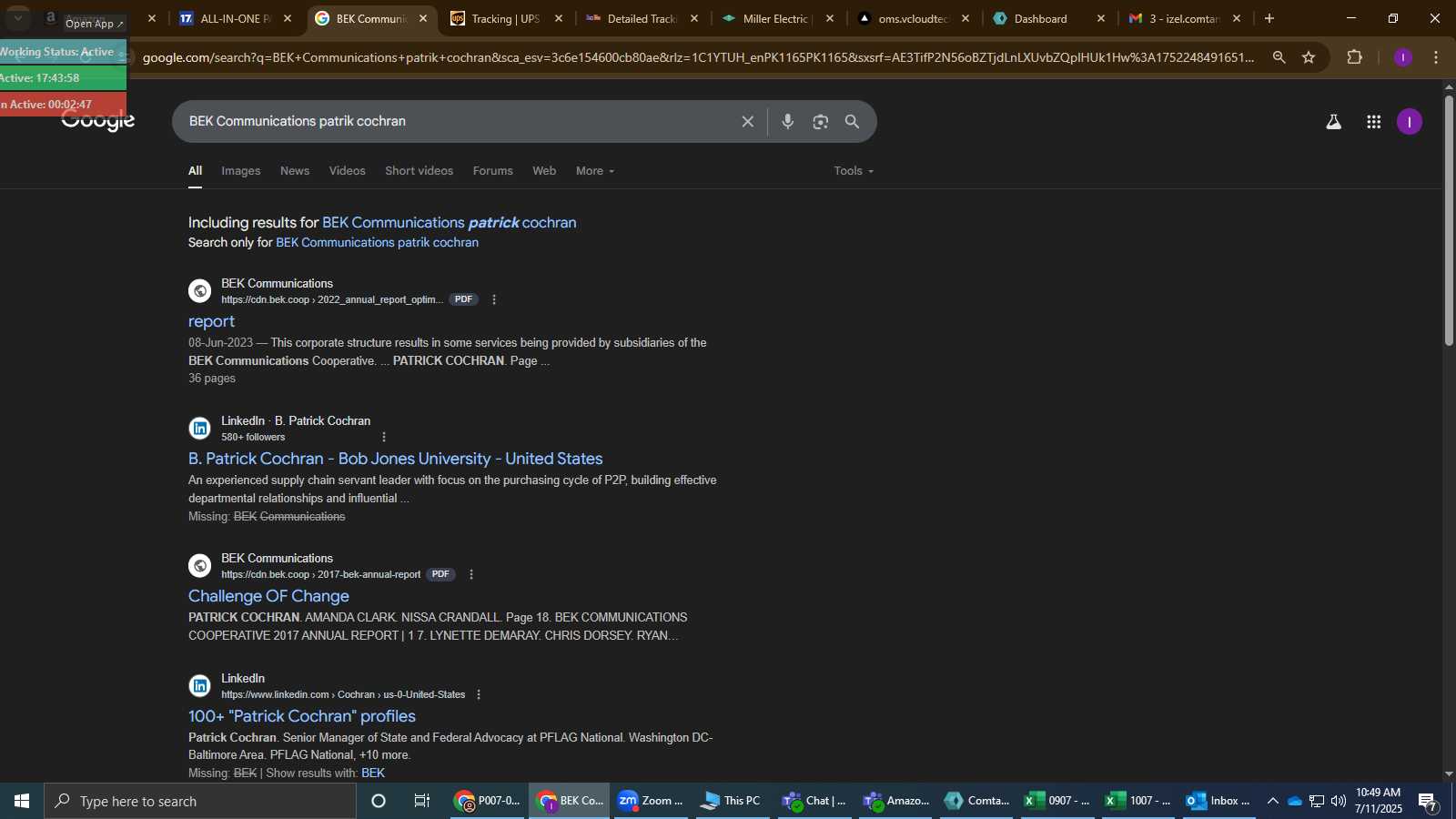Open Chrome profile icon in toolbar
This screenshot has height=819, width=1456.
click(x=1403, y=57)
